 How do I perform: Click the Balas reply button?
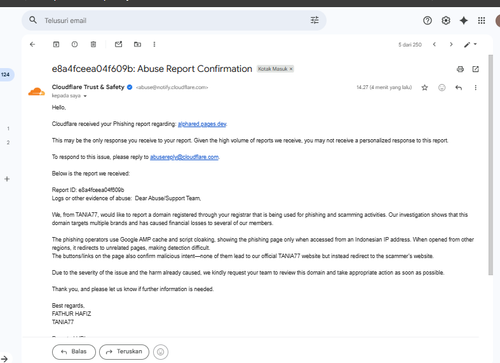74,352
